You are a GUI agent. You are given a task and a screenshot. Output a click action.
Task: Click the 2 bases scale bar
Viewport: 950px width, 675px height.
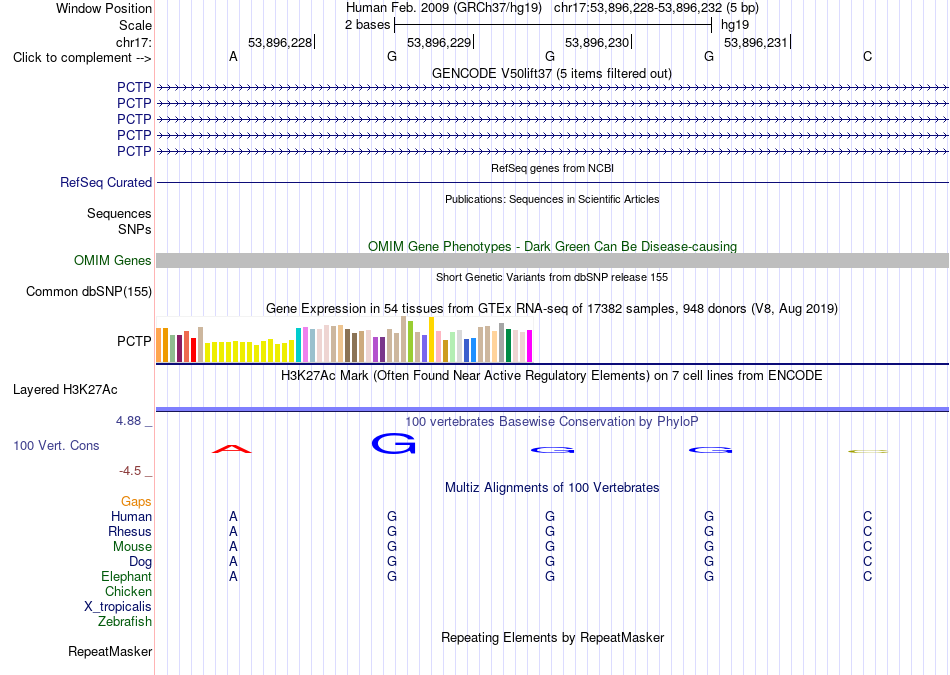click(x=553, y=25)
